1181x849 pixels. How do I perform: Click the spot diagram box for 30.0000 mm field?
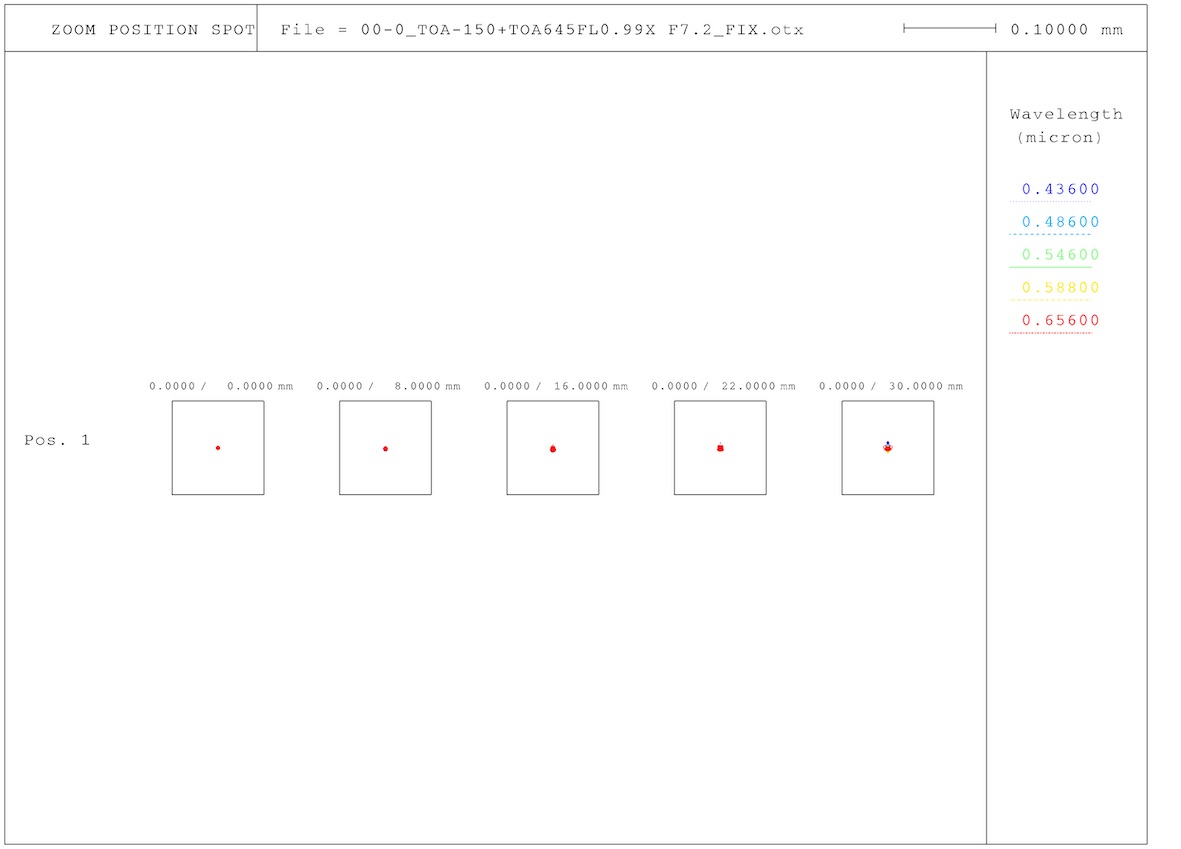(888, 447)
